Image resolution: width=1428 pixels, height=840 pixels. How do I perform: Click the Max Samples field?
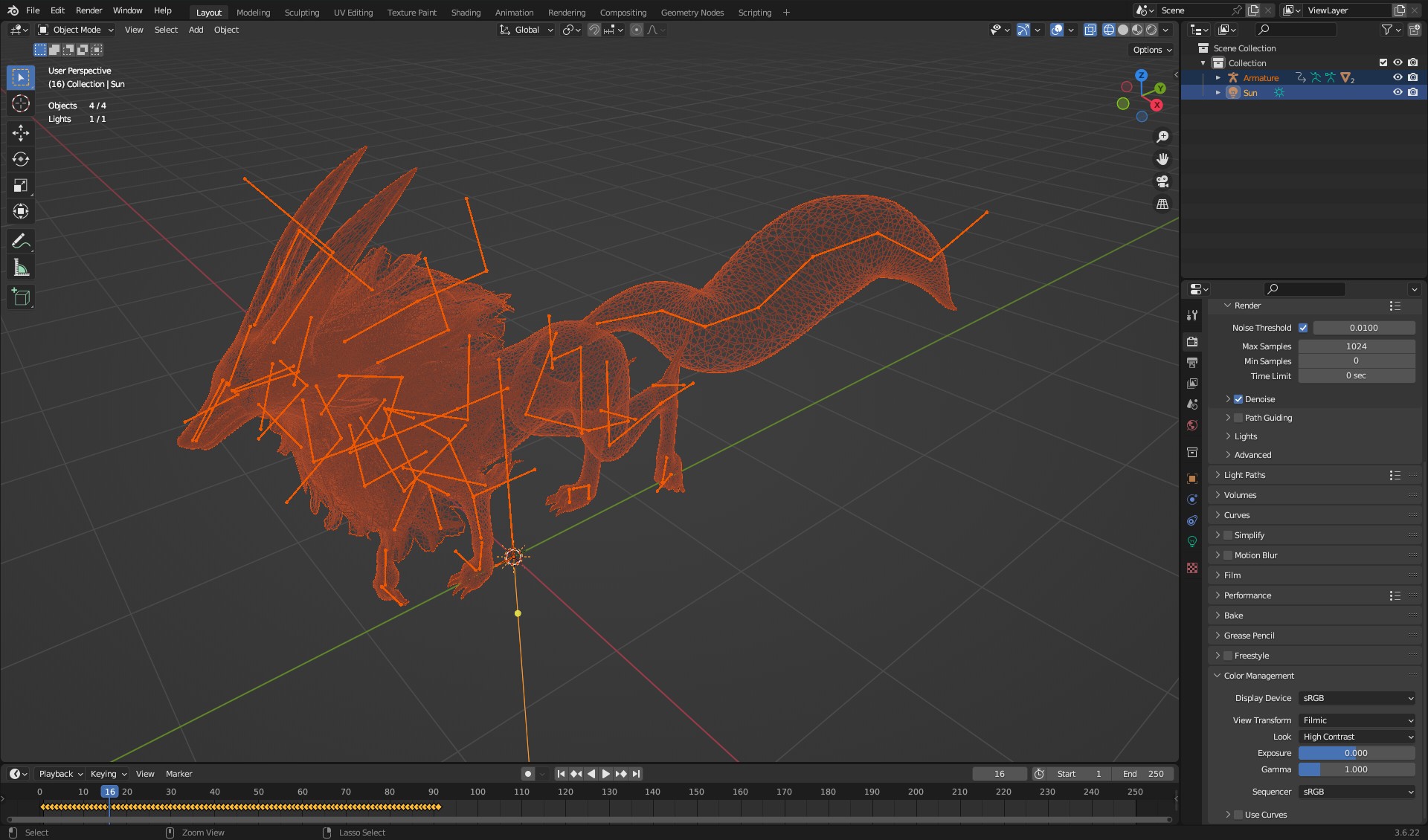(1357, 346)
